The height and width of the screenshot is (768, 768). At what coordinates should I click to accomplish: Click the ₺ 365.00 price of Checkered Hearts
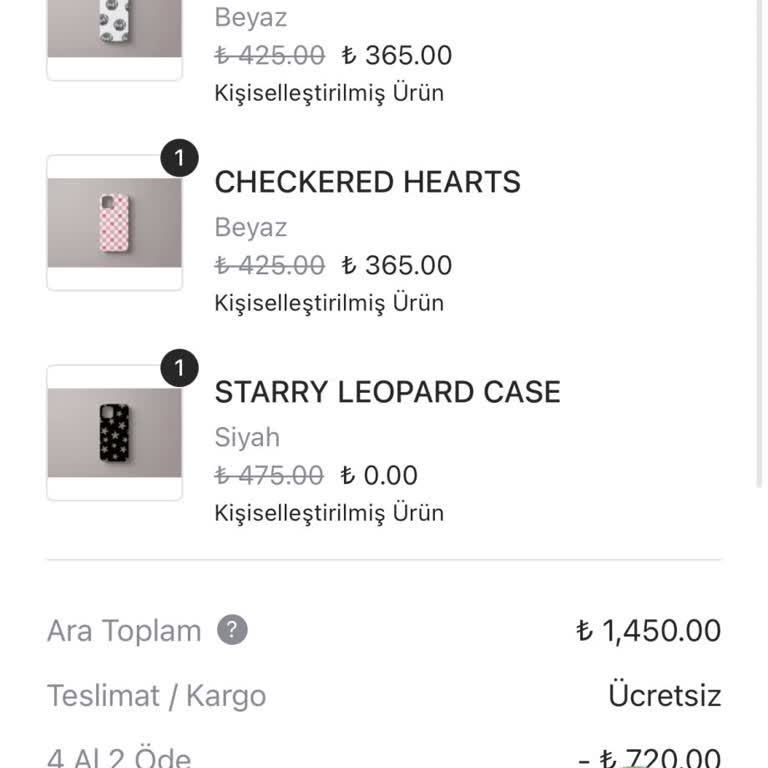point(396,265)
